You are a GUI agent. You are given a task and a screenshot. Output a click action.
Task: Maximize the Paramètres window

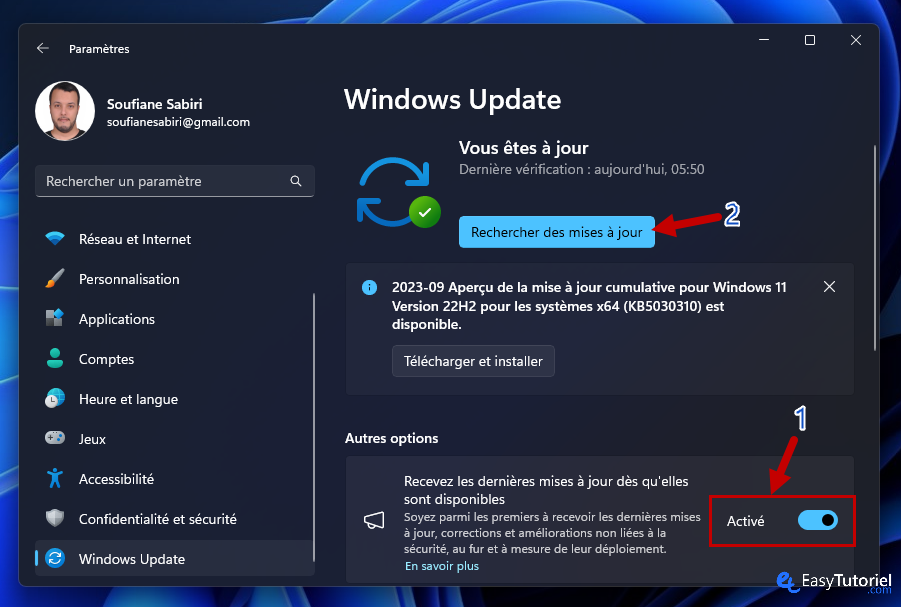pyautogui.click(x=810, y=40)
